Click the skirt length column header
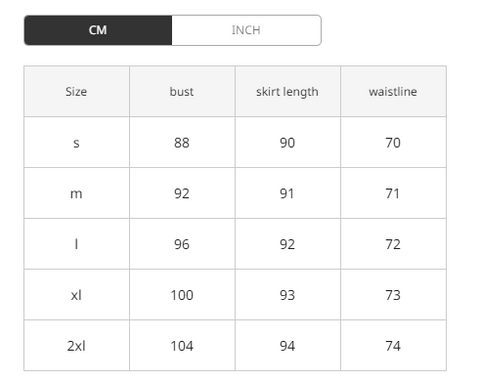 (287, 92)
